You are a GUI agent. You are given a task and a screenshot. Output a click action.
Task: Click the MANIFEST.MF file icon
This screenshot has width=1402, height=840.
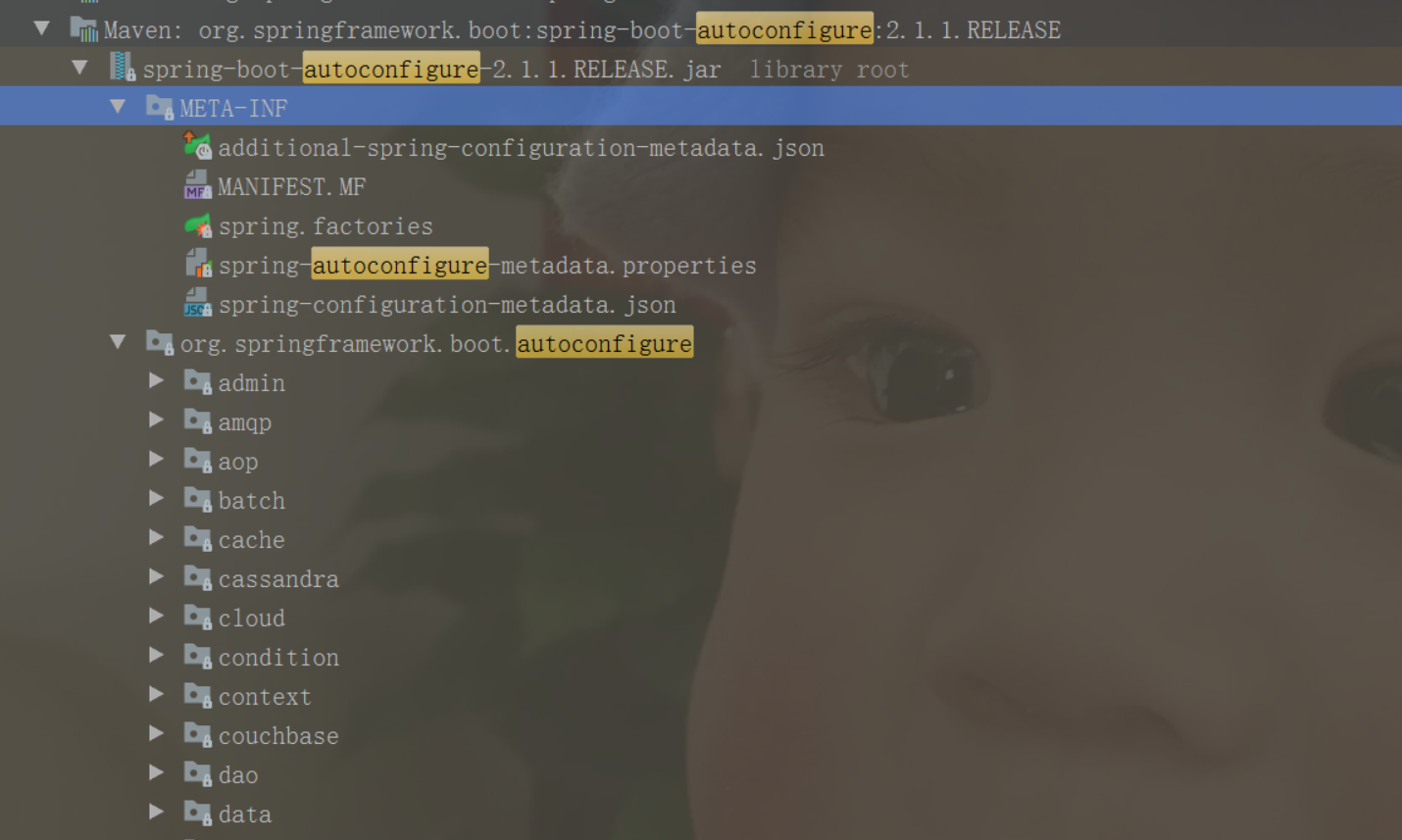197,185
